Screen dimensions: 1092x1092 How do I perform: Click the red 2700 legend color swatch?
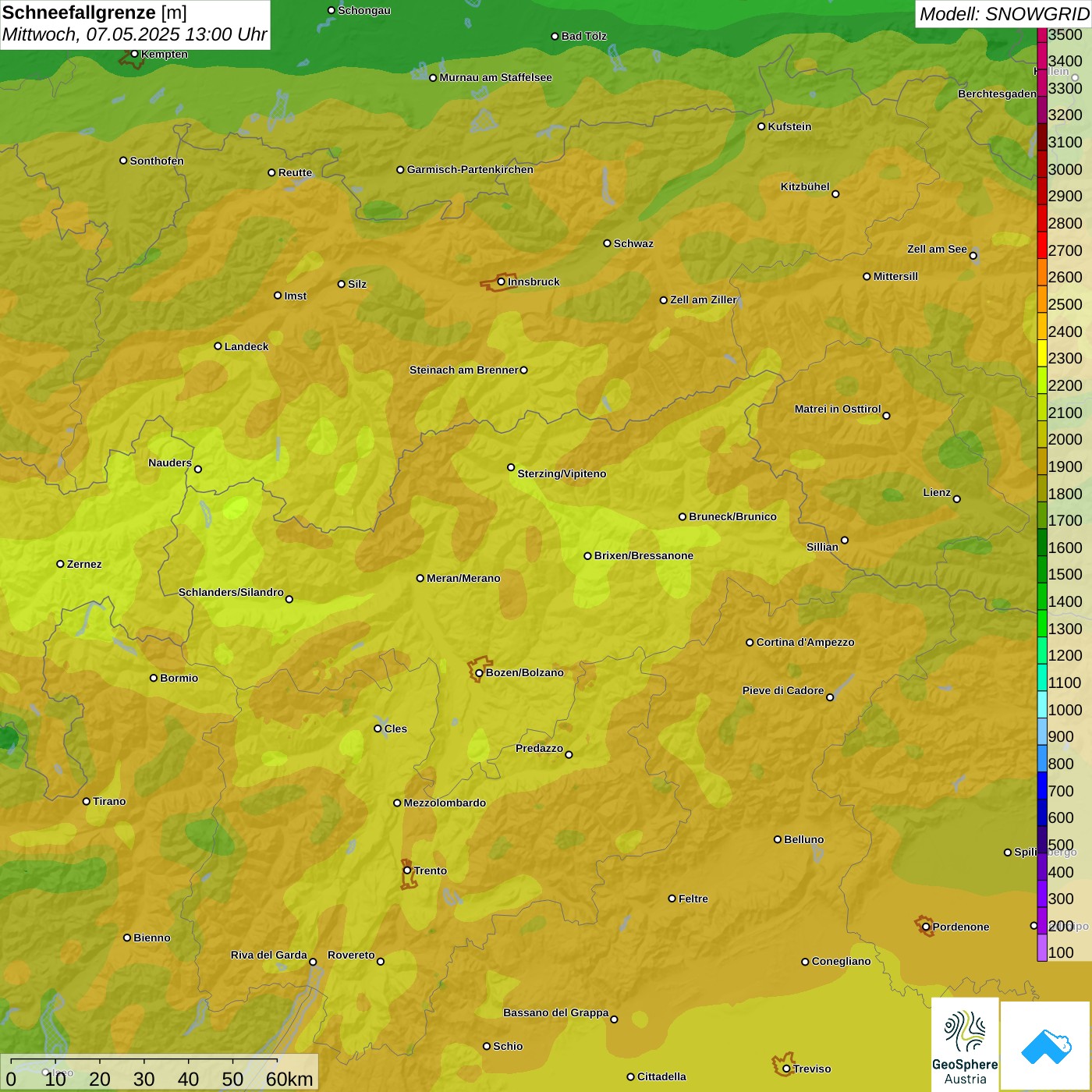point(1042,245)
